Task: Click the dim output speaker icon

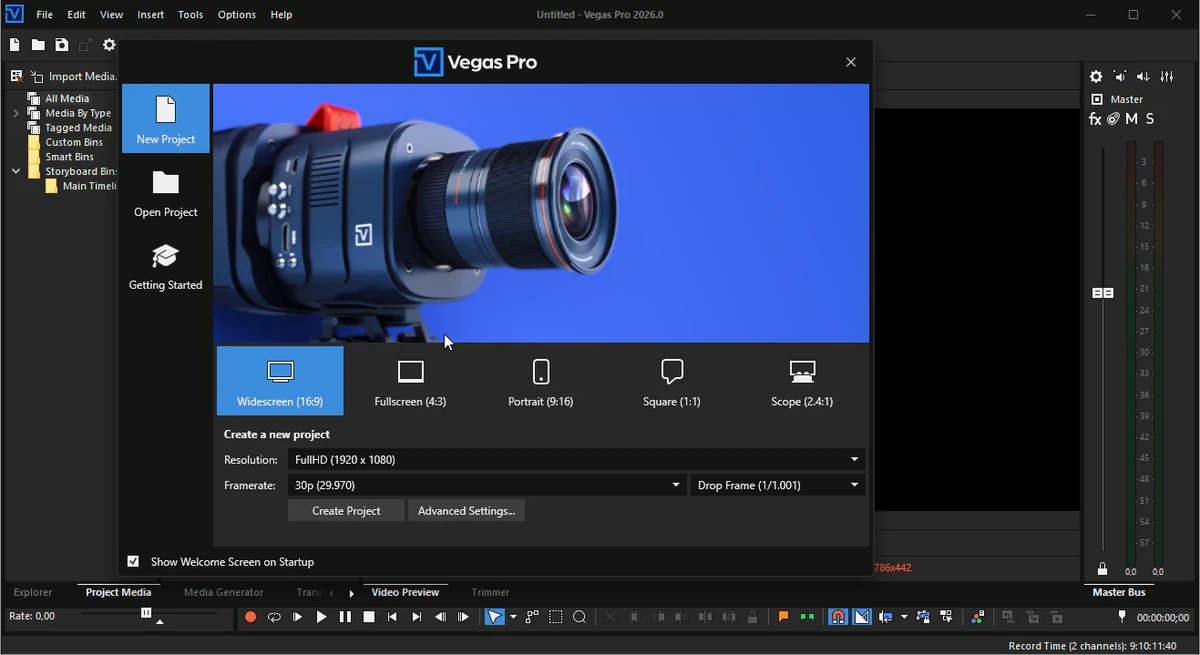Action: [1120, 77]
